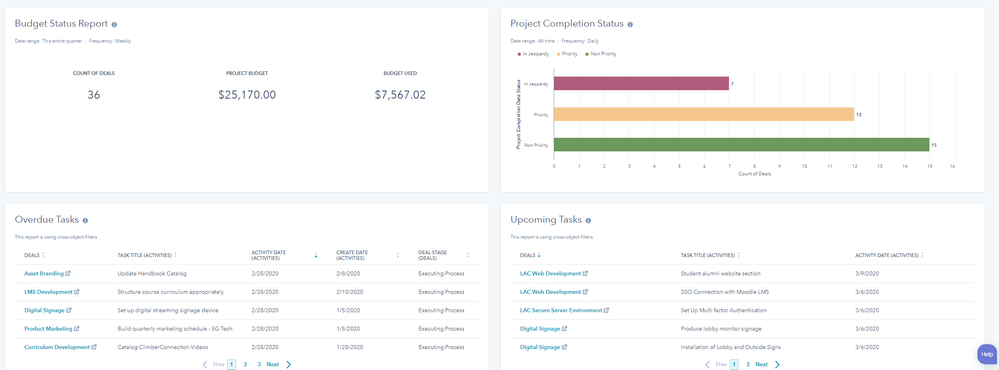Open external link icon for LAC Secure Server Environment

(x=607, y=310)
